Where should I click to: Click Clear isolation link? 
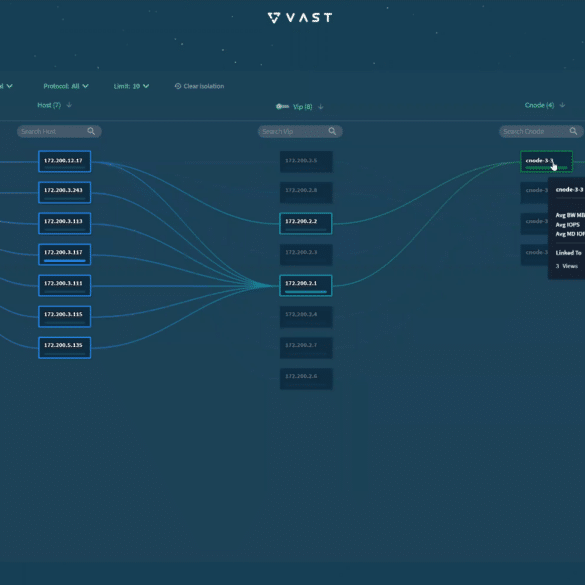[204, 86]
